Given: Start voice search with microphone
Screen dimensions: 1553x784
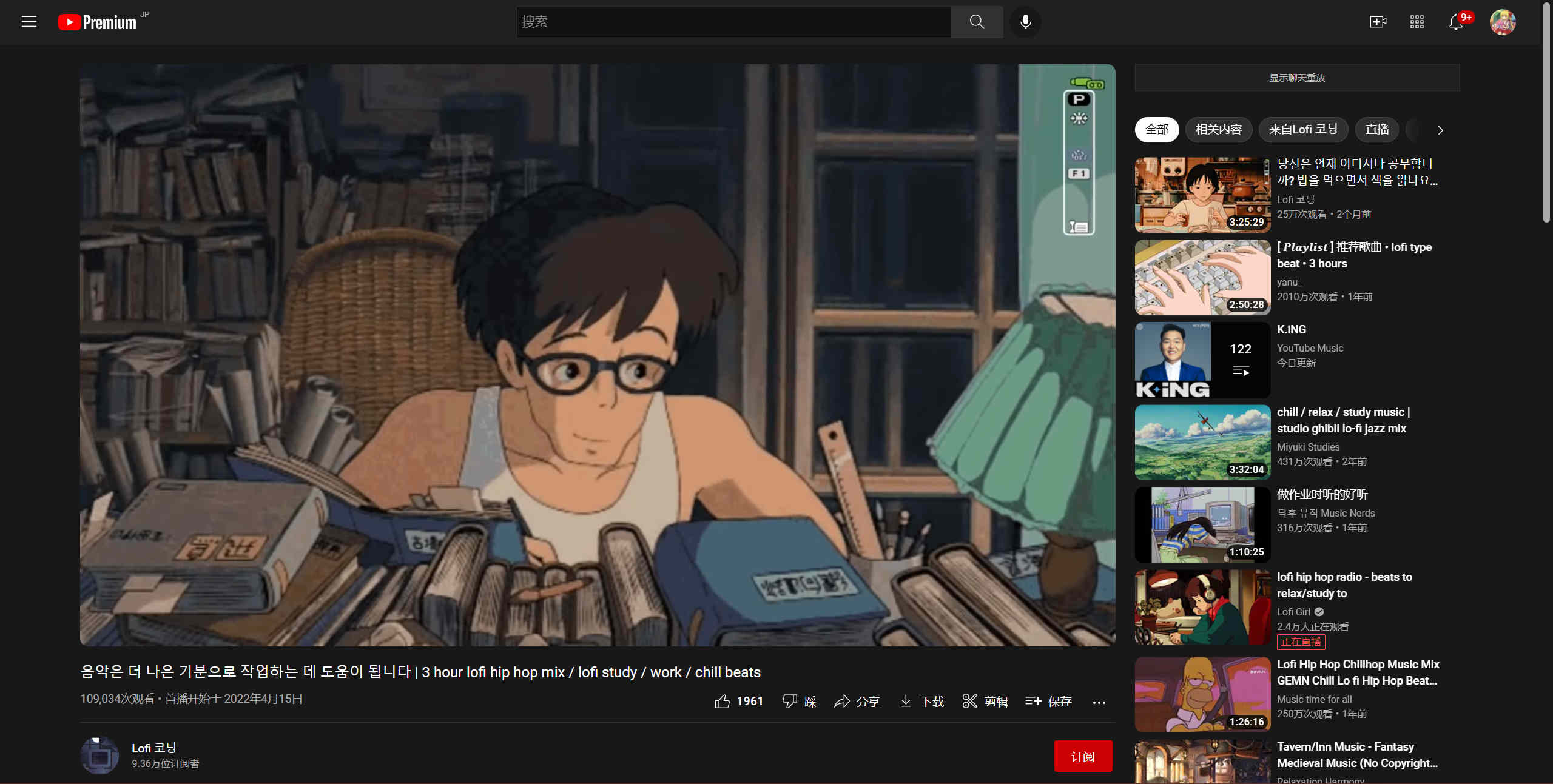Looking at the screenshot, I should coord(1025,22).
